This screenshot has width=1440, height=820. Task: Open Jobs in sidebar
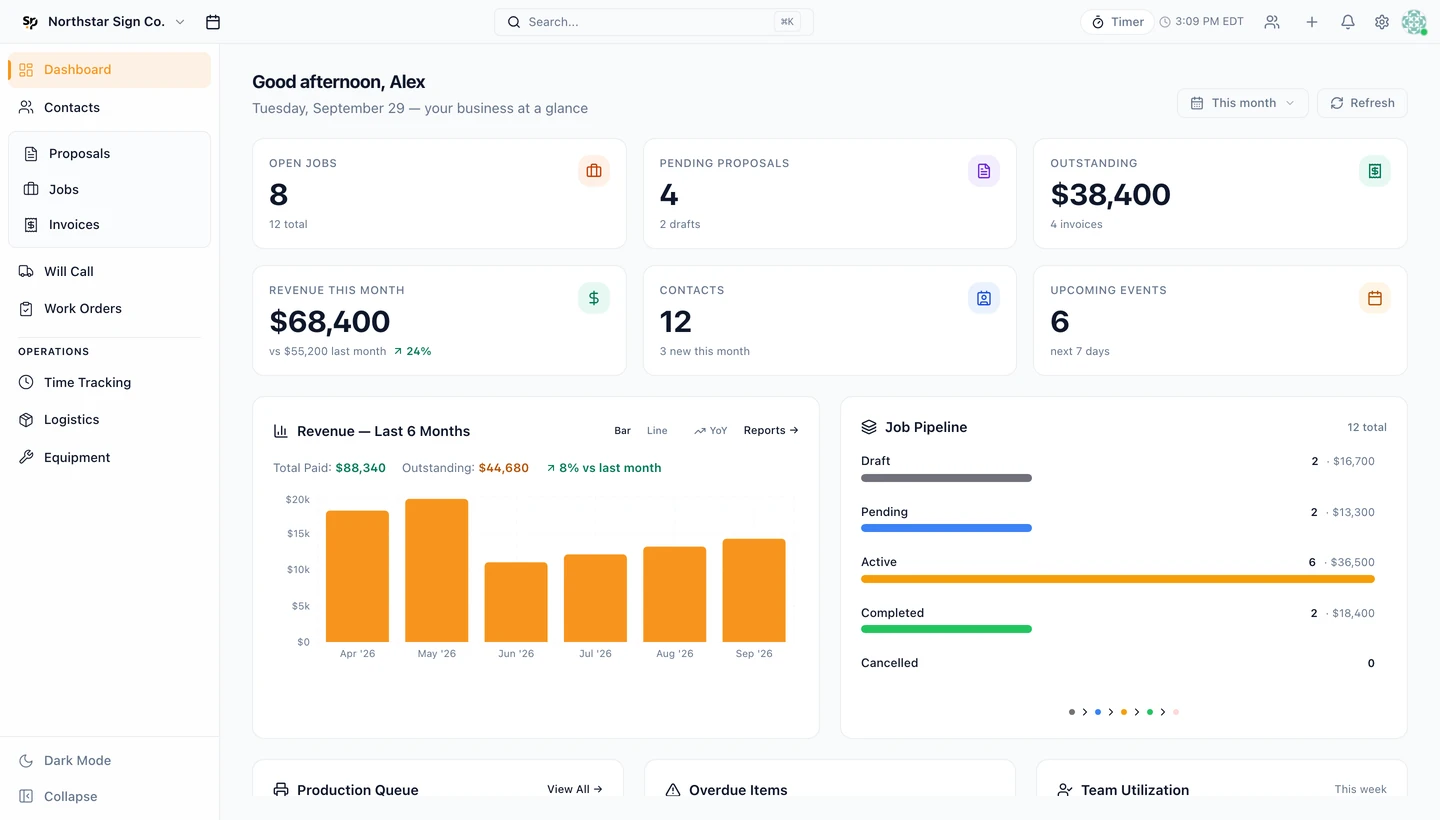110,189
